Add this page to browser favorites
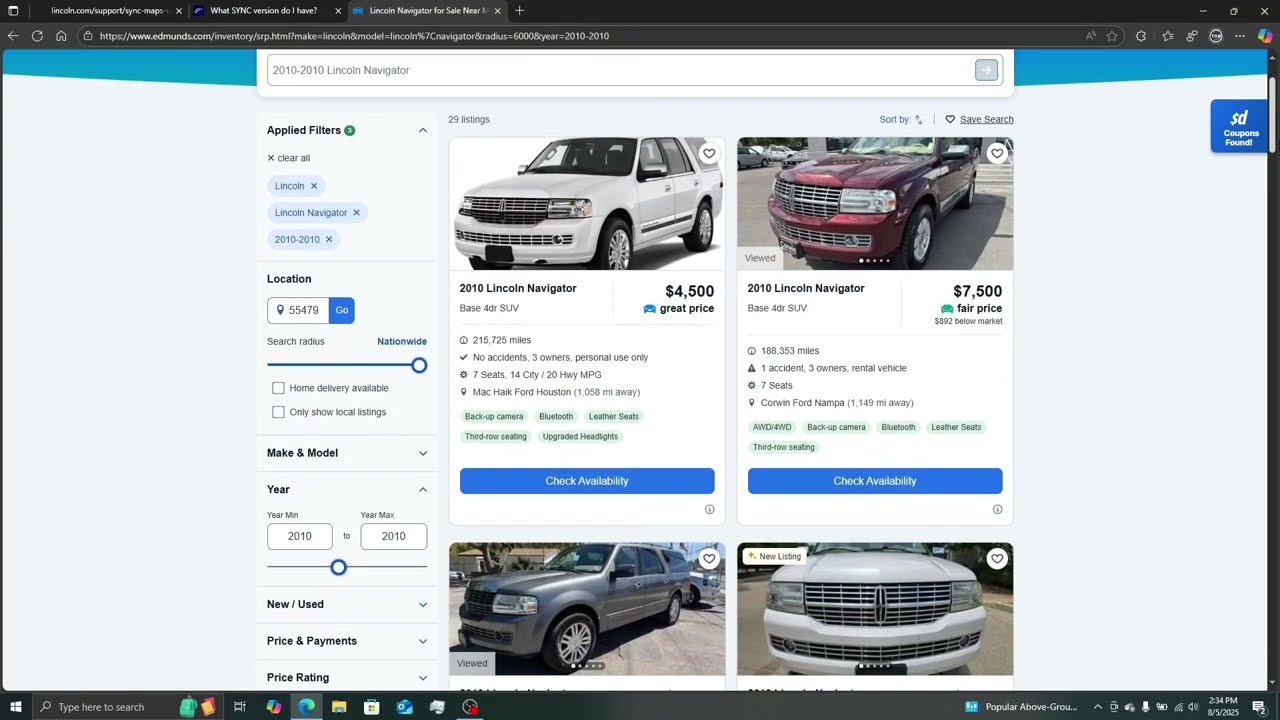1280x720 pixels. click(1112, 36)
